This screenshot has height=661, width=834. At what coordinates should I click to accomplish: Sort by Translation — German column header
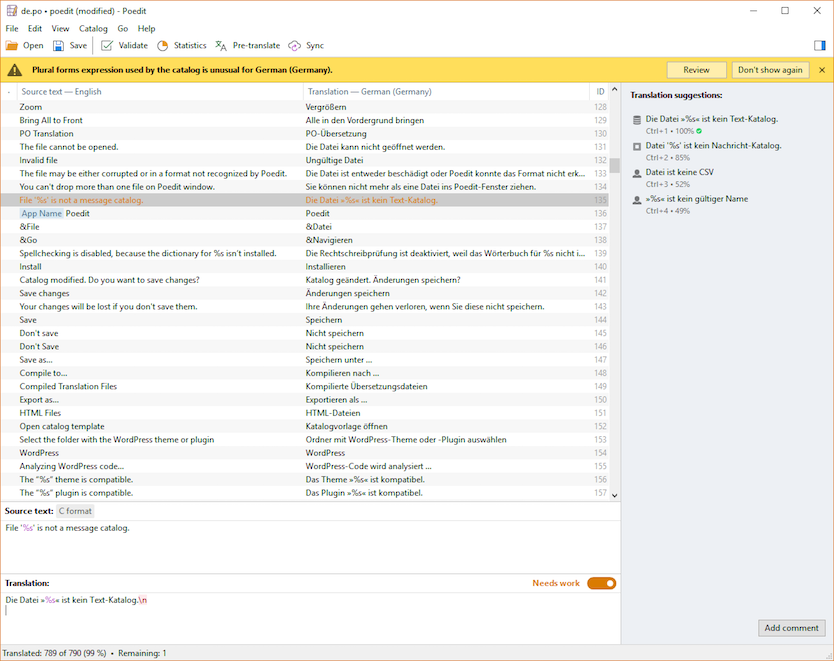tap(446, 91)
